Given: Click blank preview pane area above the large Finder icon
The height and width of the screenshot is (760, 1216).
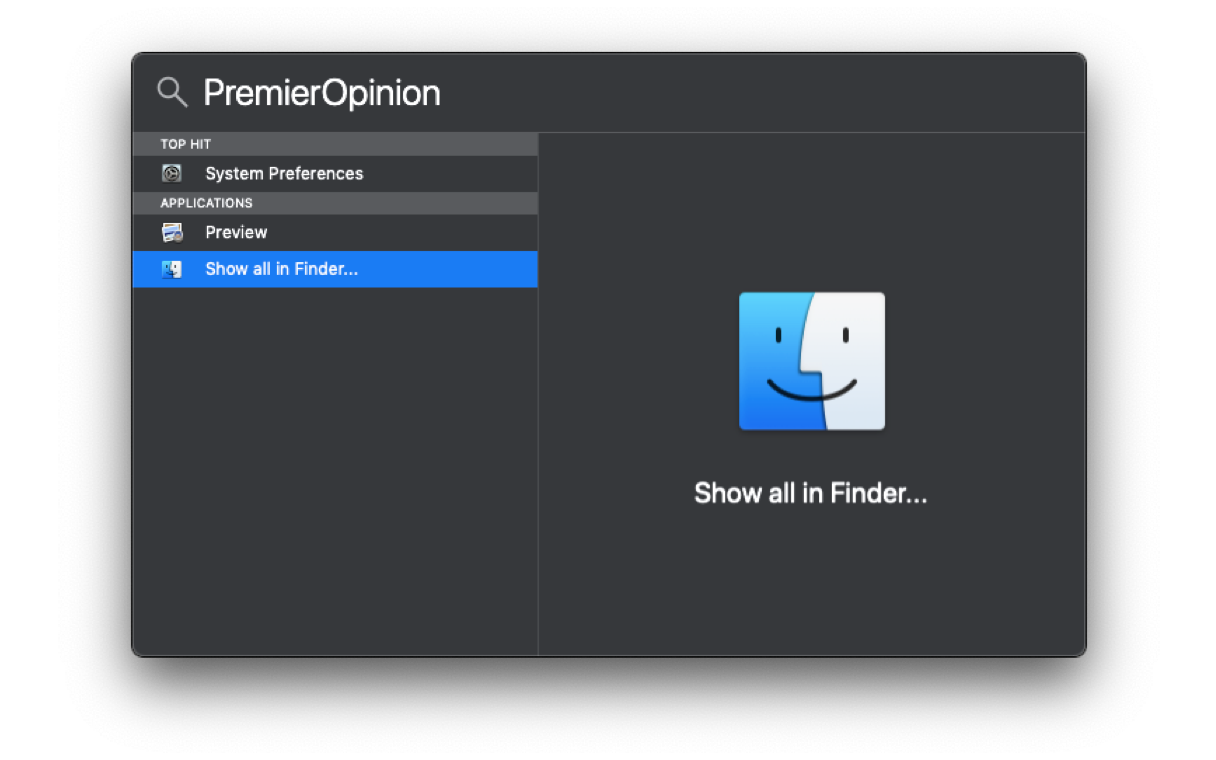Looking at the screenshot, I should pos(811,210).
